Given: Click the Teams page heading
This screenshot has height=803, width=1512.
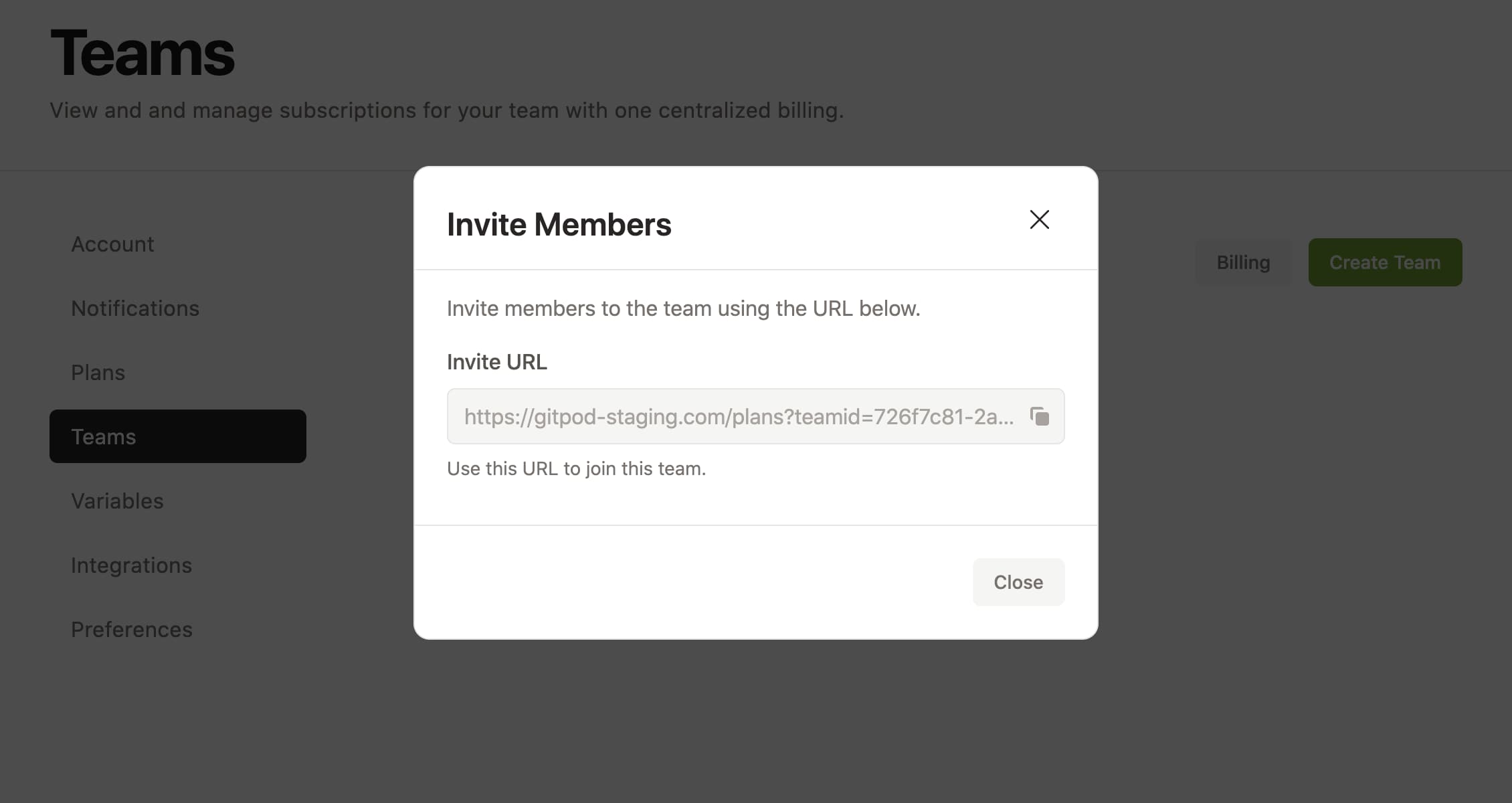Looking at the screenshot, I should pyautogui.click(x=143, y=54).
